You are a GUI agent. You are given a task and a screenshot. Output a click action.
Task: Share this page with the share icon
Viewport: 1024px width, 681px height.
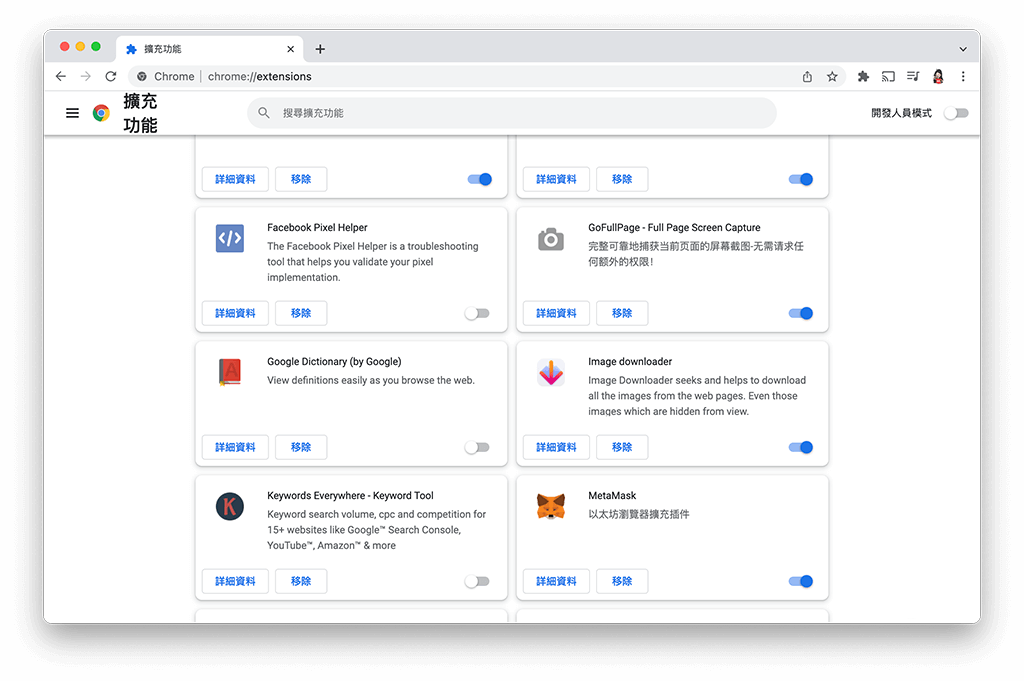[807, 76]
